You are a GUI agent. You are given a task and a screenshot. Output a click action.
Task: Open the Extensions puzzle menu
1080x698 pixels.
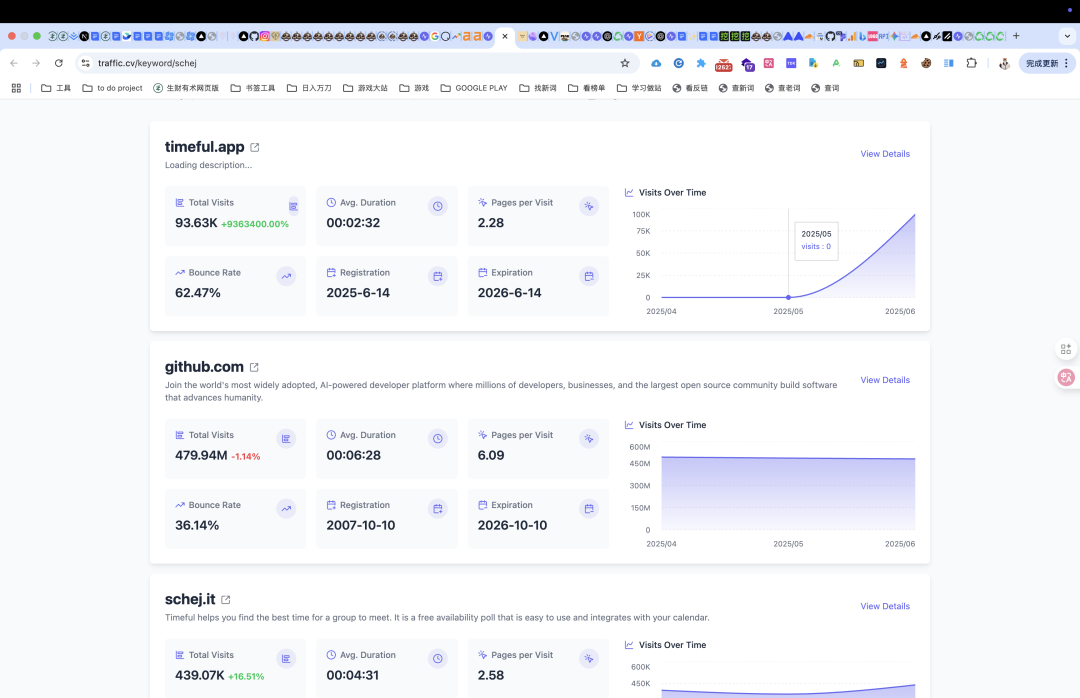(x=971, y=63)
